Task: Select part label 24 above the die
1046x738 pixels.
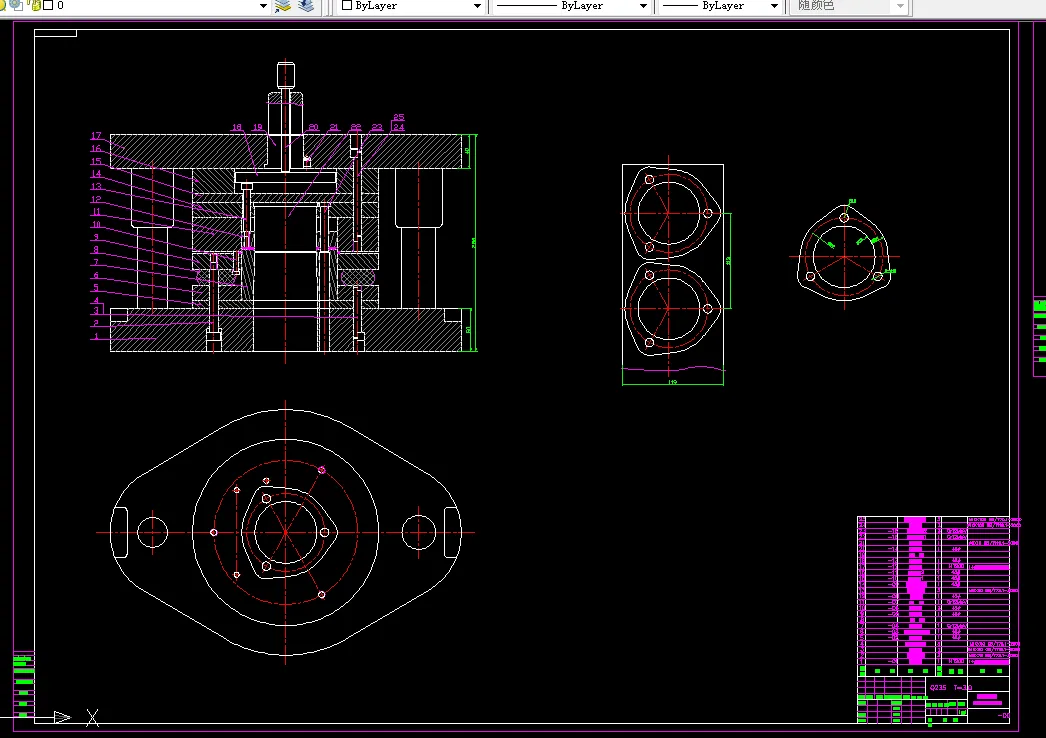Action: tap(398, 127)
